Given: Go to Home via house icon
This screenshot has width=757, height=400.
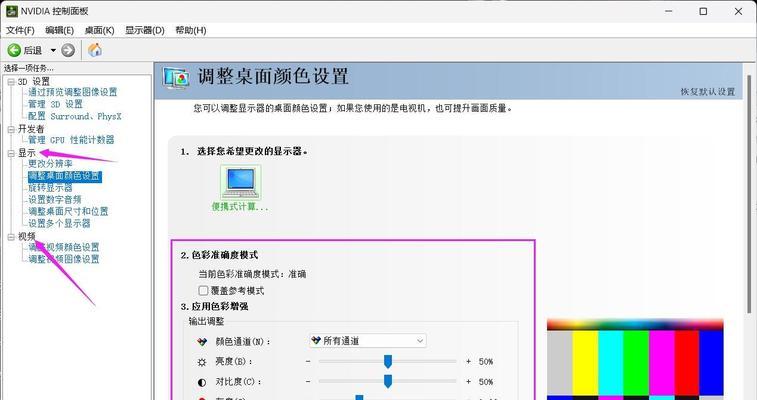Looking at the screenshot, I should click(x=95, y=50).
